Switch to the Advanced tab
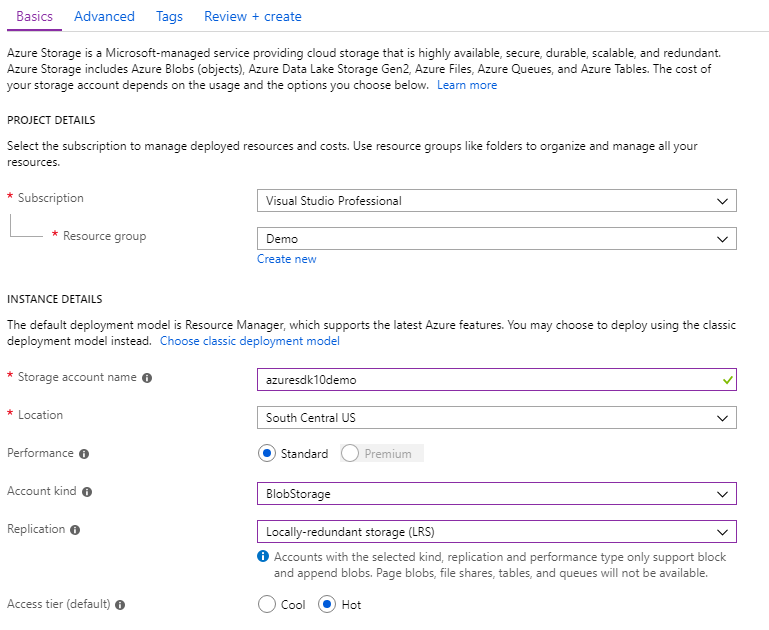 pos(104,16)
